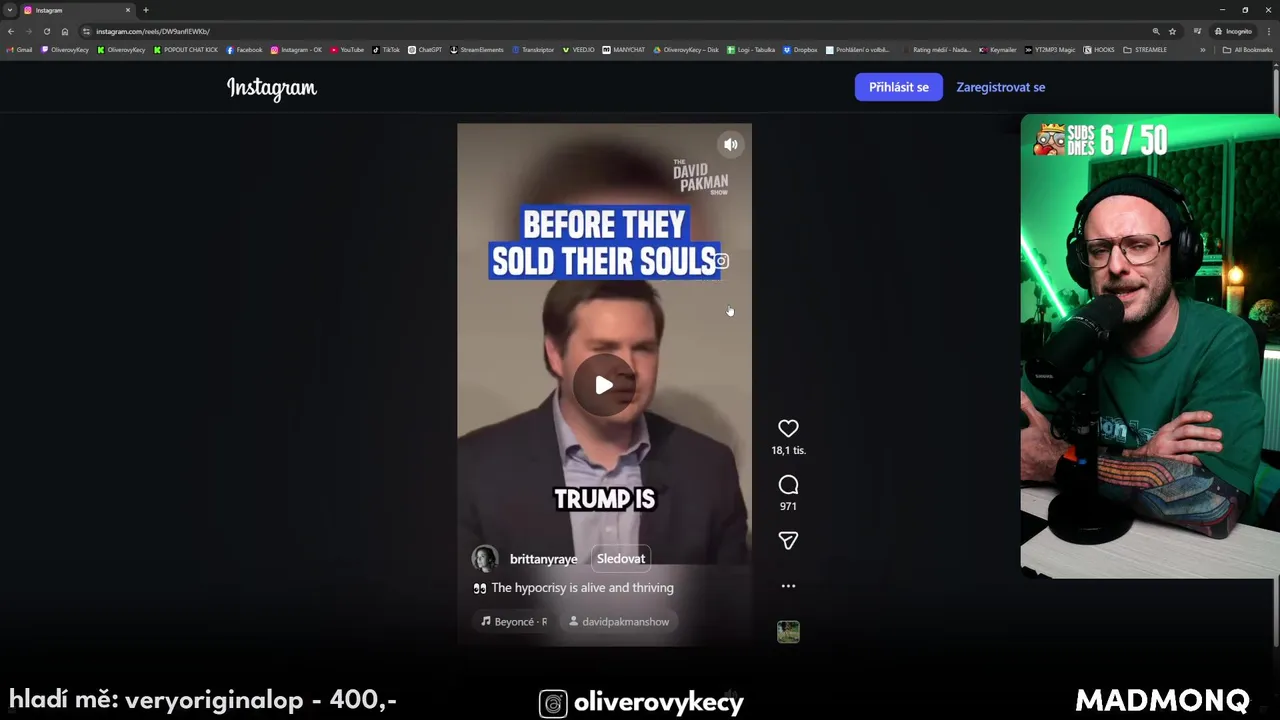Go forward with the browser forward arrow
The width and height of the screenshot is (1280, 720).
(28, 31)
